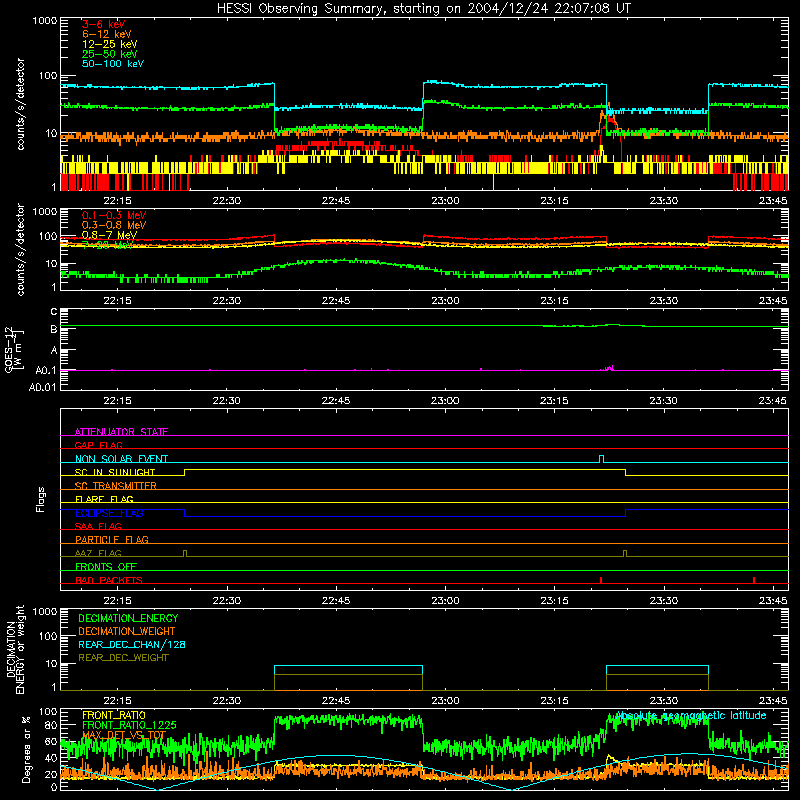The width and height of the screenshot is (800, 800).
Task: Click the SAA_FLAG label
Action: (x=98, y=526)
